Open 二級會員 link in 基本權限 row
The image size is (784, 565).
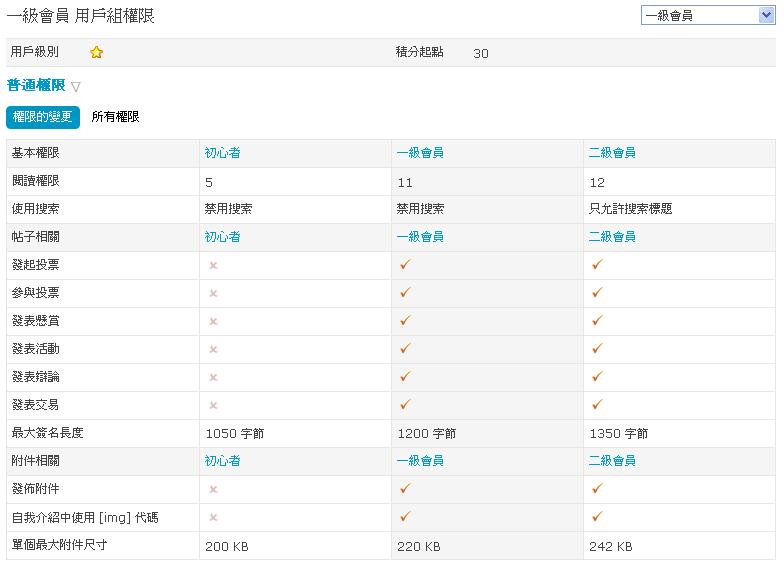click(x=612, y=153)
